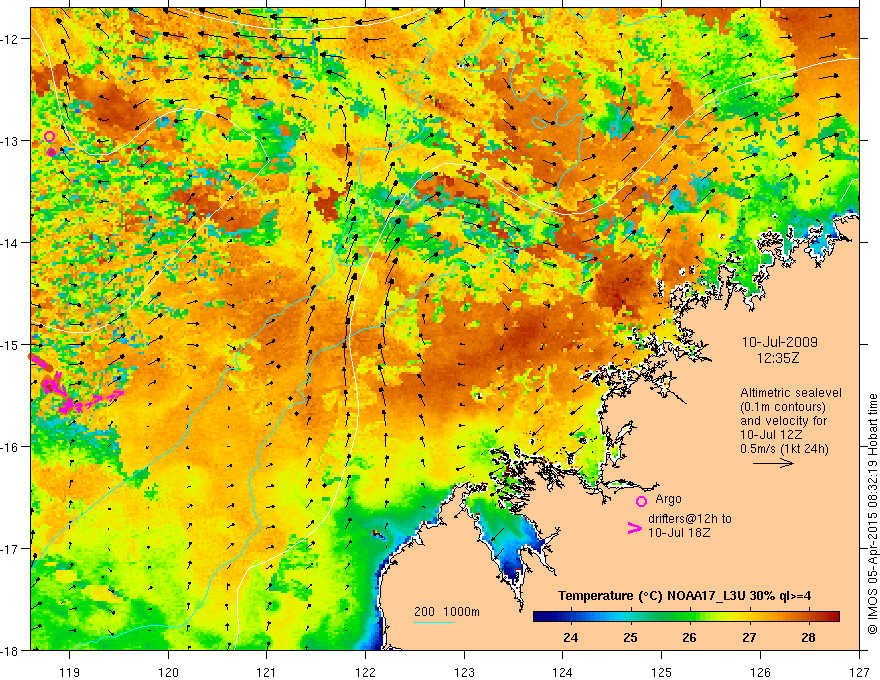Click the 'Argo' legend label

click(668, 499)
